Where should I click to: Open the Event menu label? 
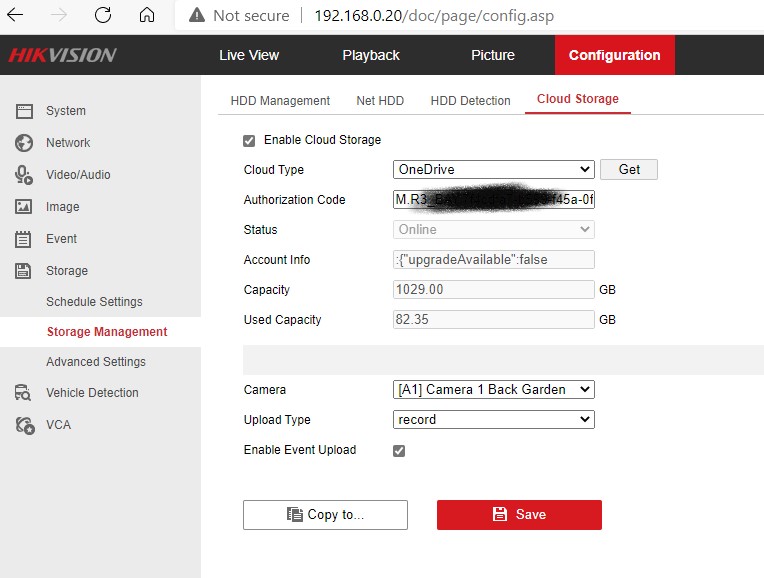pyautogui.click(x=61, y=239)
